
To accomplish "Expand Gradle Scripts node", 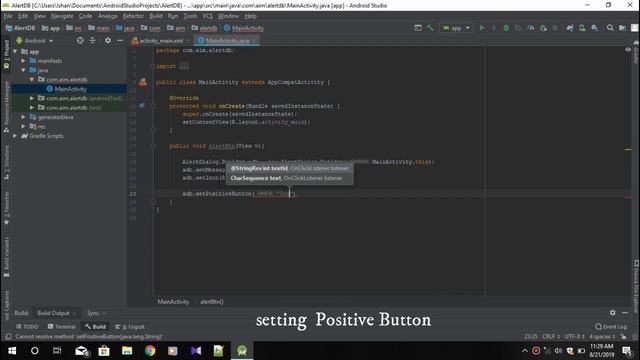I will click(15, 136).
